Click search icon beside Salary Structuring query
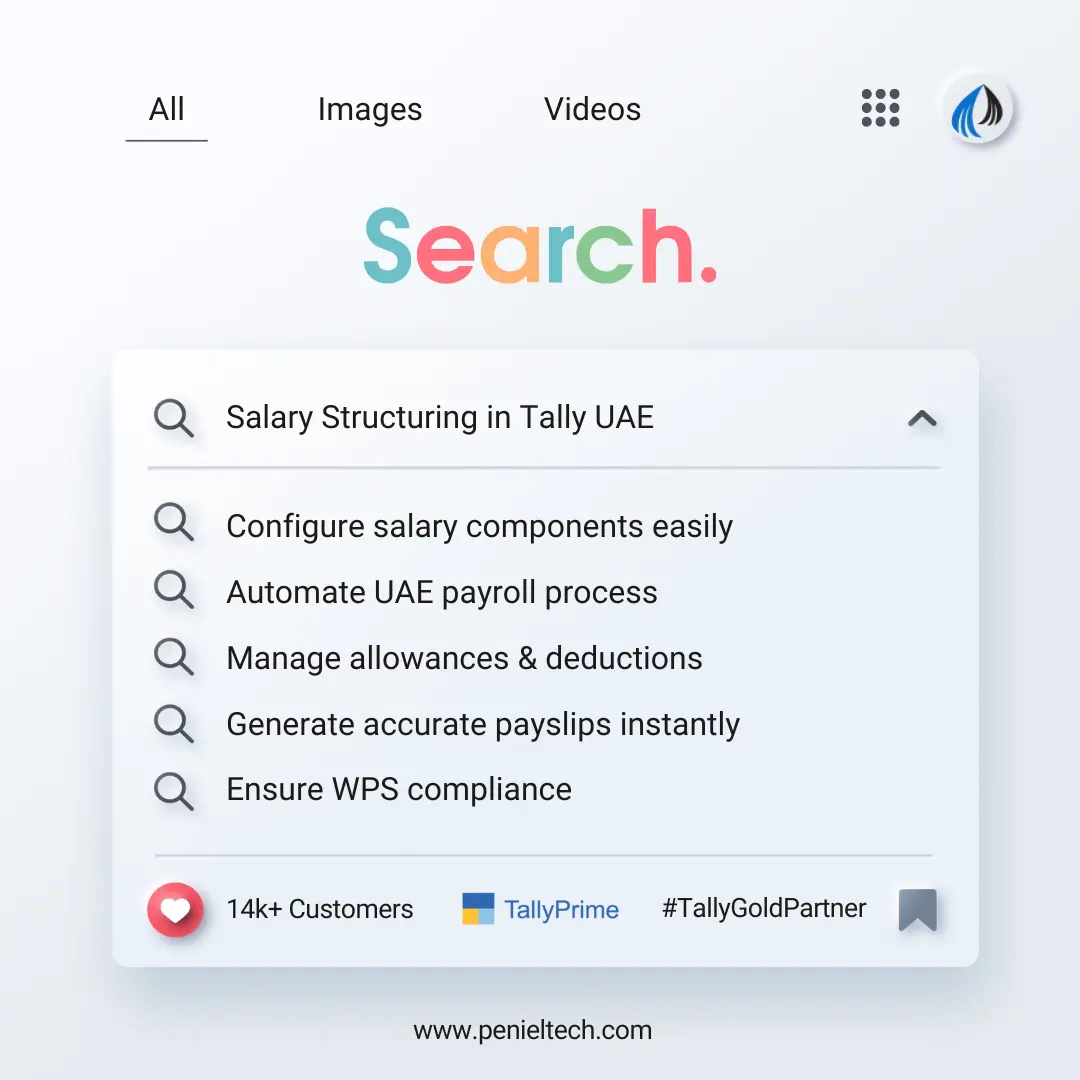Image resolution: width=1080 pixels, height=1080 pixels. (174, 418)
